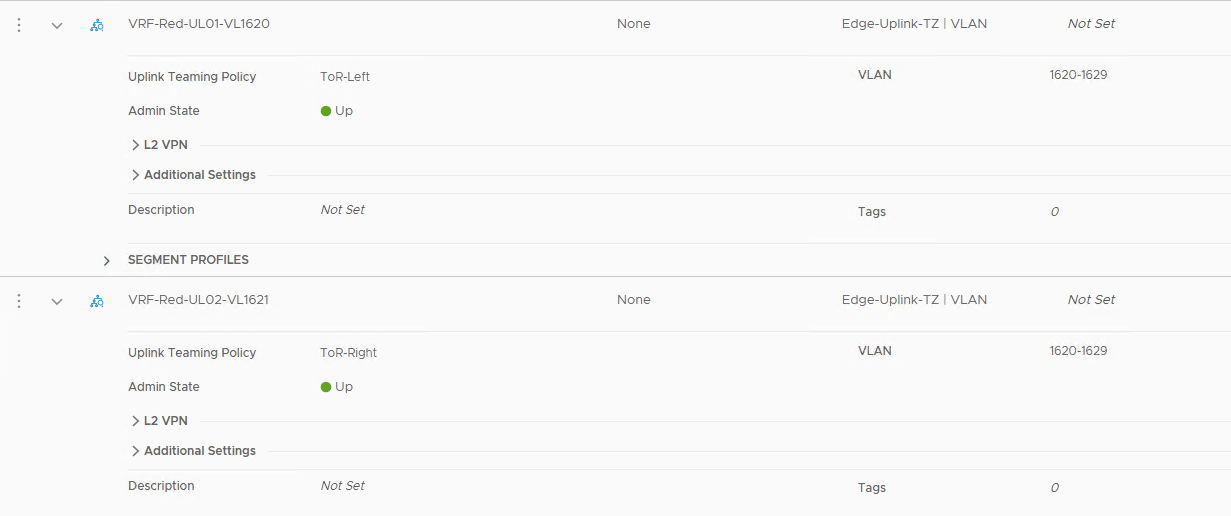Click the ToR-Left teaming policy value
Screen dimensions: 1231x516
coord(345,77)
